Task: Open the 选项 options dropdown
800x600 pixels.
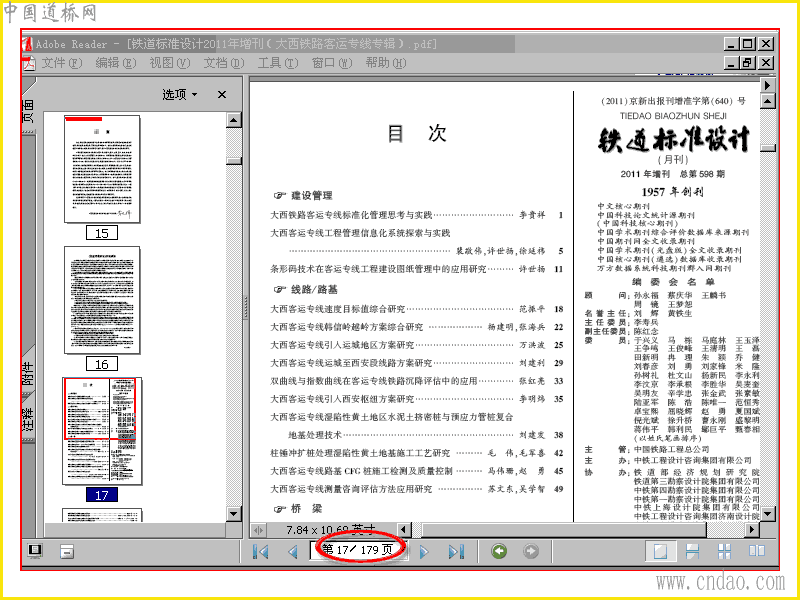Action: coord(180,94)
